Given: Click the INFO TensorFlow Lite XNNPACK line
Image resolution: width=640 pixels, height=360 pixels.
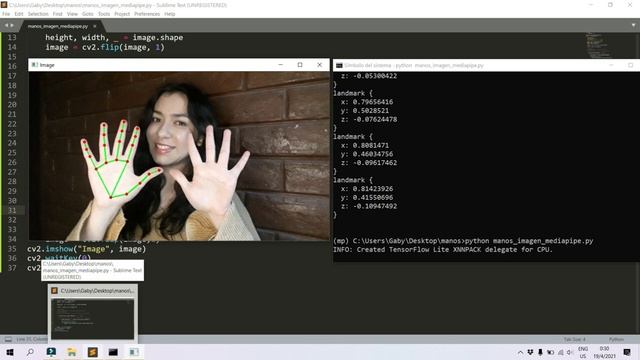Looking at the screenshot, I should (443, 249).
